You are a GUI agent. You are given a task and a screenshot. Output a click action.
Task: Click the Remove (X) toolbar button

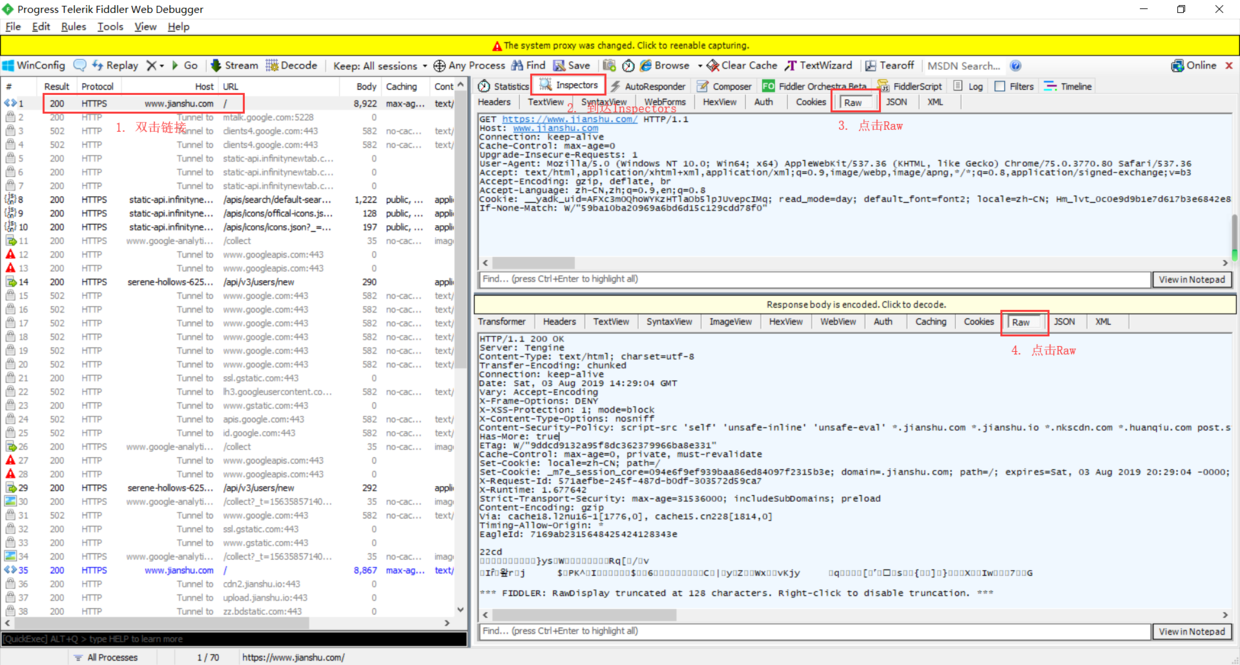click(x=151, y=66)
